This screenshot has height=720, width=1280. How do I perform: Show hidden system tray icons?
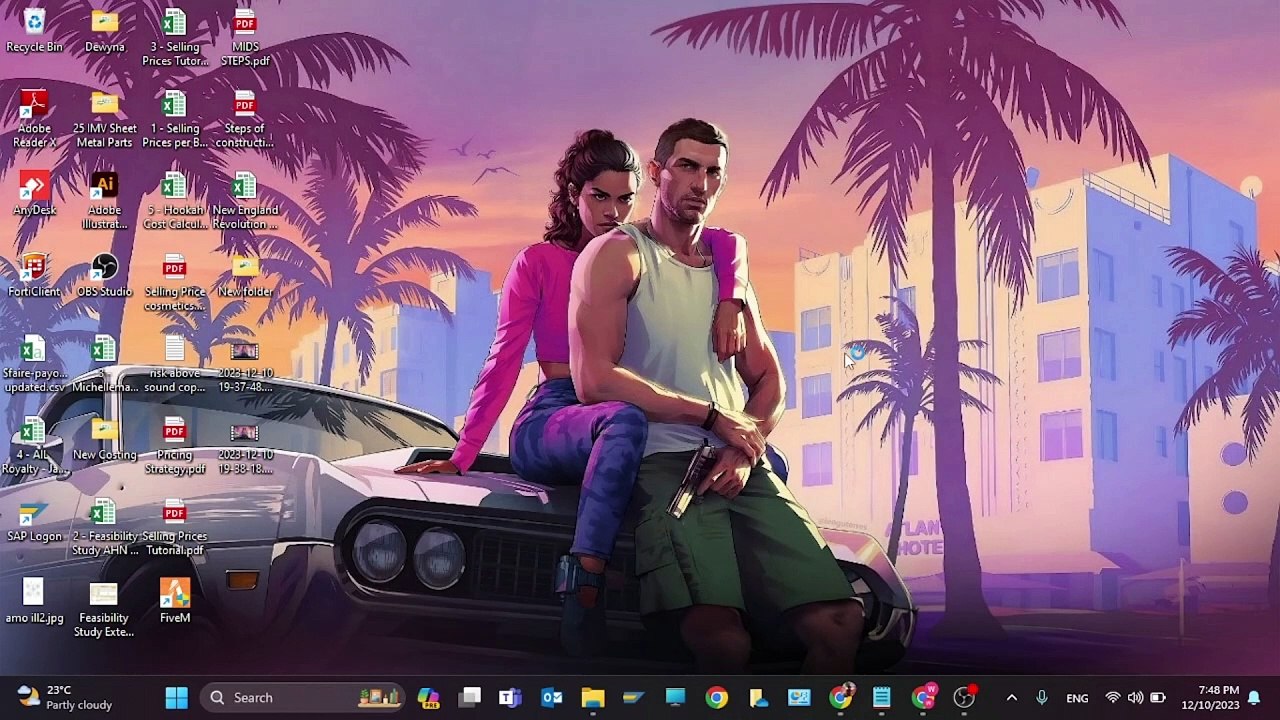click(1011, 697)
